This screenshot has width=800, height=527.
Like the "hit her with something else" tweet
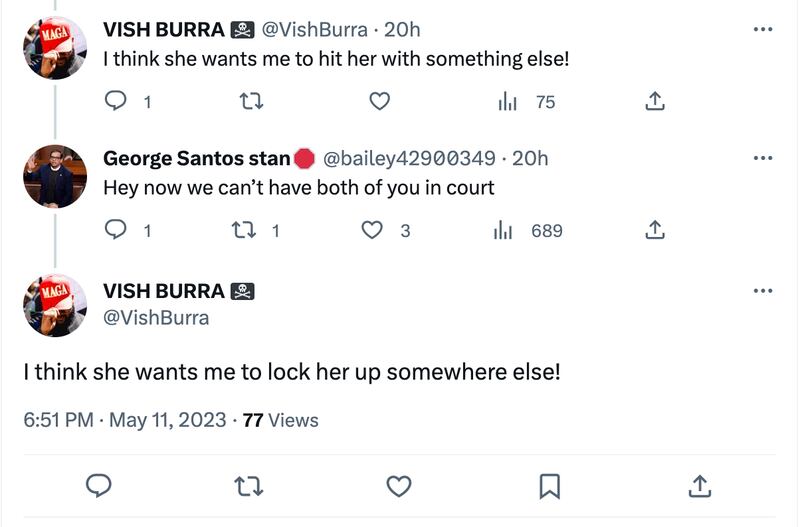coord(379,102)
